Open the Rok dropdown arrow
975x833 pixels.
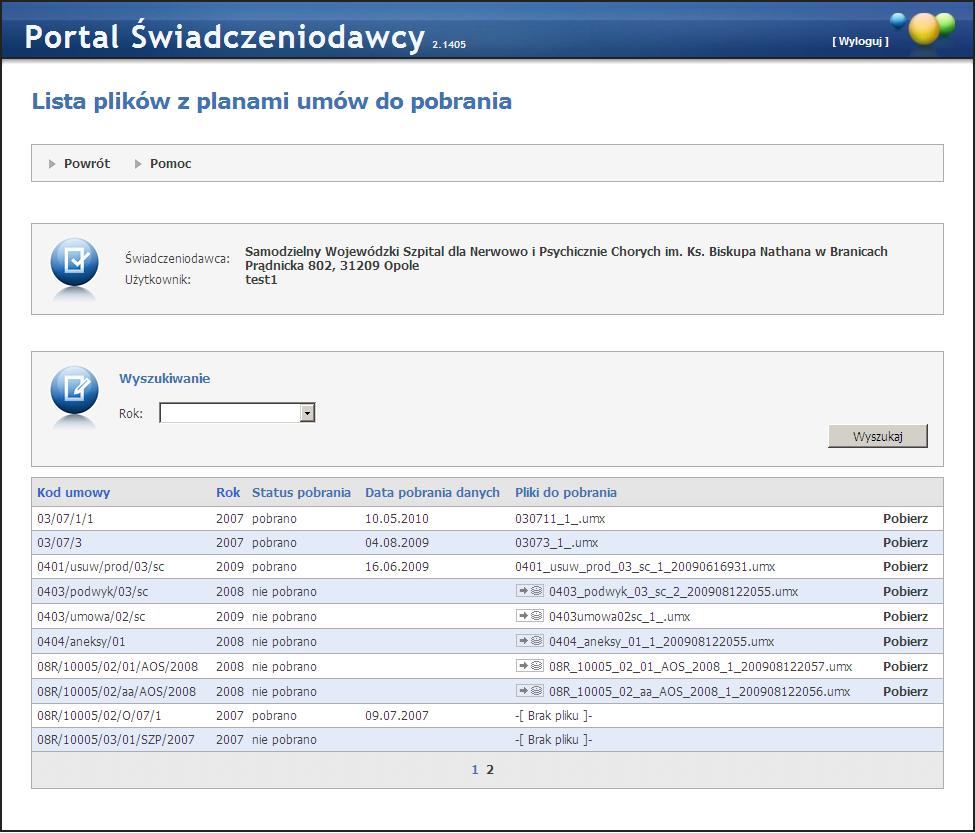(307, 413)
